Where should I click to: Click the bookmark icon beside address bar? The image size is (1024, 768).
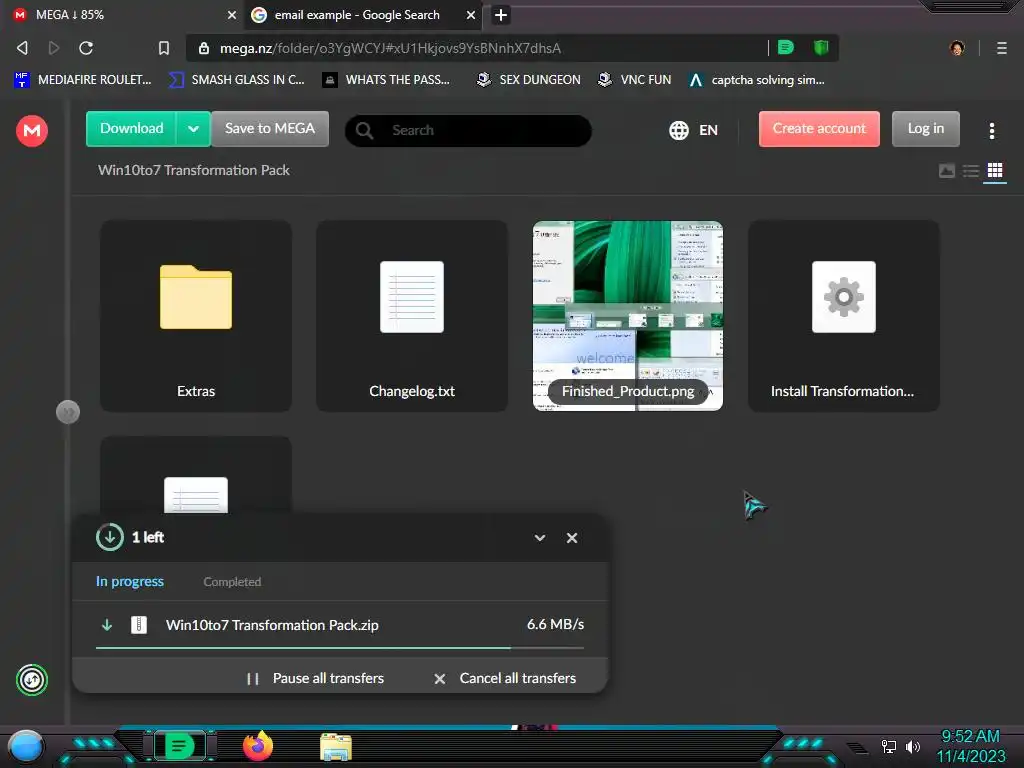click(164, 48)
